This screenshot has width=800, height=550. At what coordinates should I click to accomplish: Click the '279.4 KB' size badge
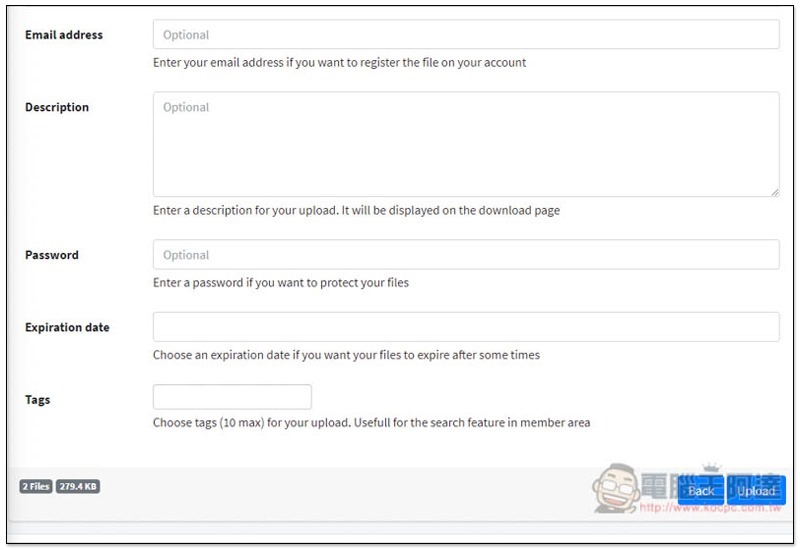[x=78, y=487]
